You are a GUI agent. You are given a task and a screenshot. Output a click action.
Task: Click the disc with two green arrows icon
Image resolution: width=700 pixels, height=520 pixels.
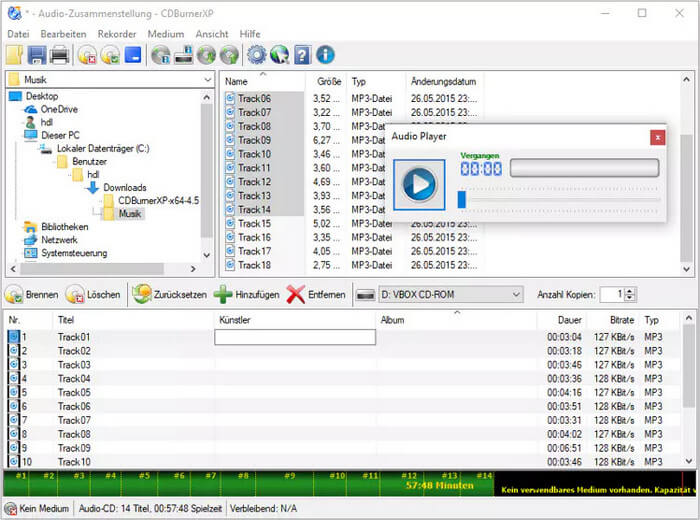(206, 55)
